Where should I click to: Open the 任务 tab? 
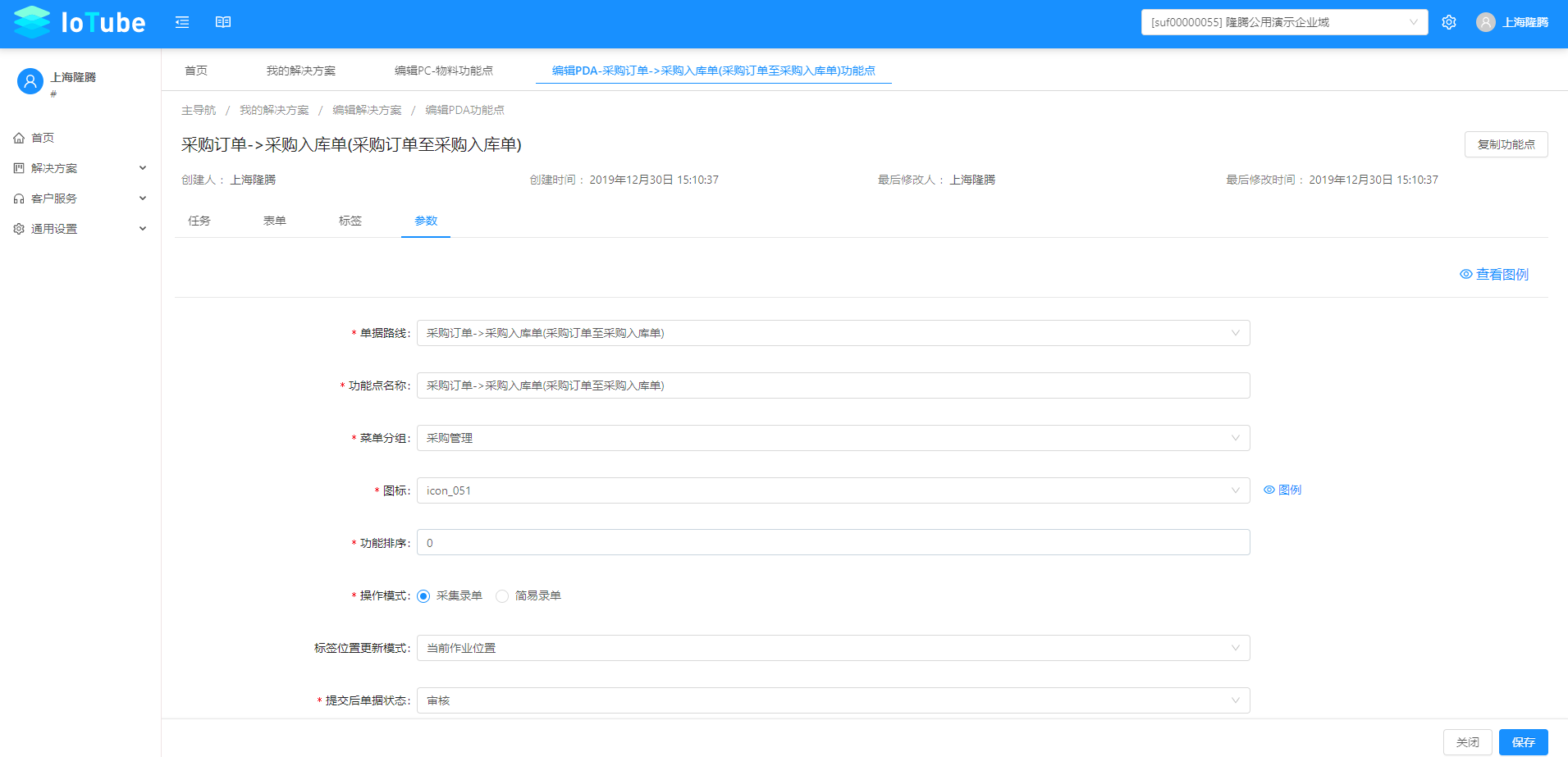(199, 221)
